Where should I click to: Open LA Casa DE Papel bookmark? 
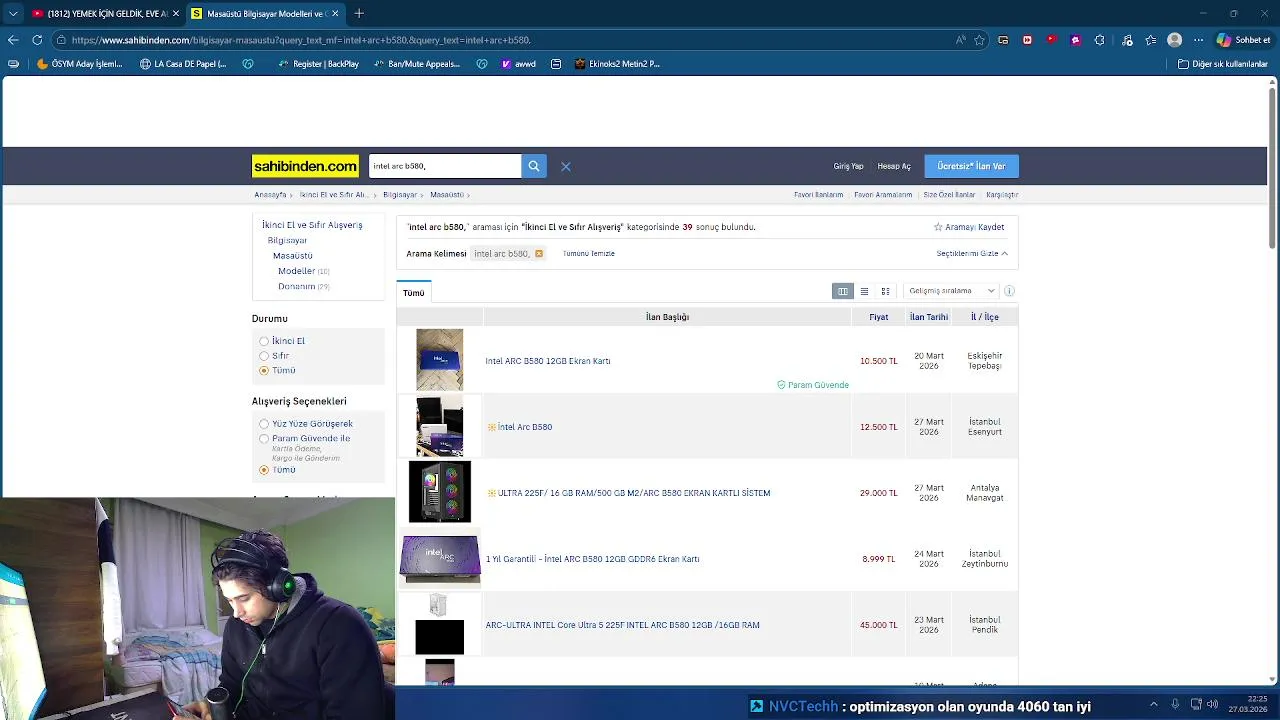point(183,64)
